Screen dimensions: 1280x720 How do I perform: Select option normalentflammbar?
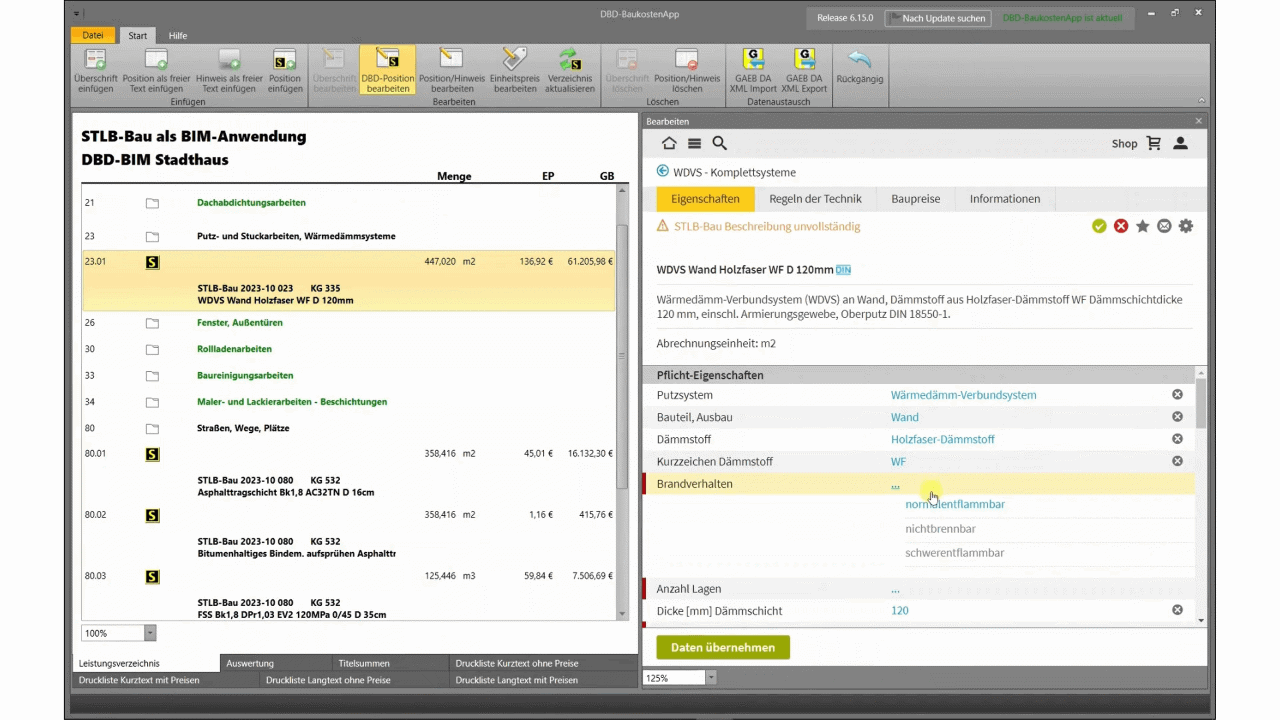coord(955,505)
